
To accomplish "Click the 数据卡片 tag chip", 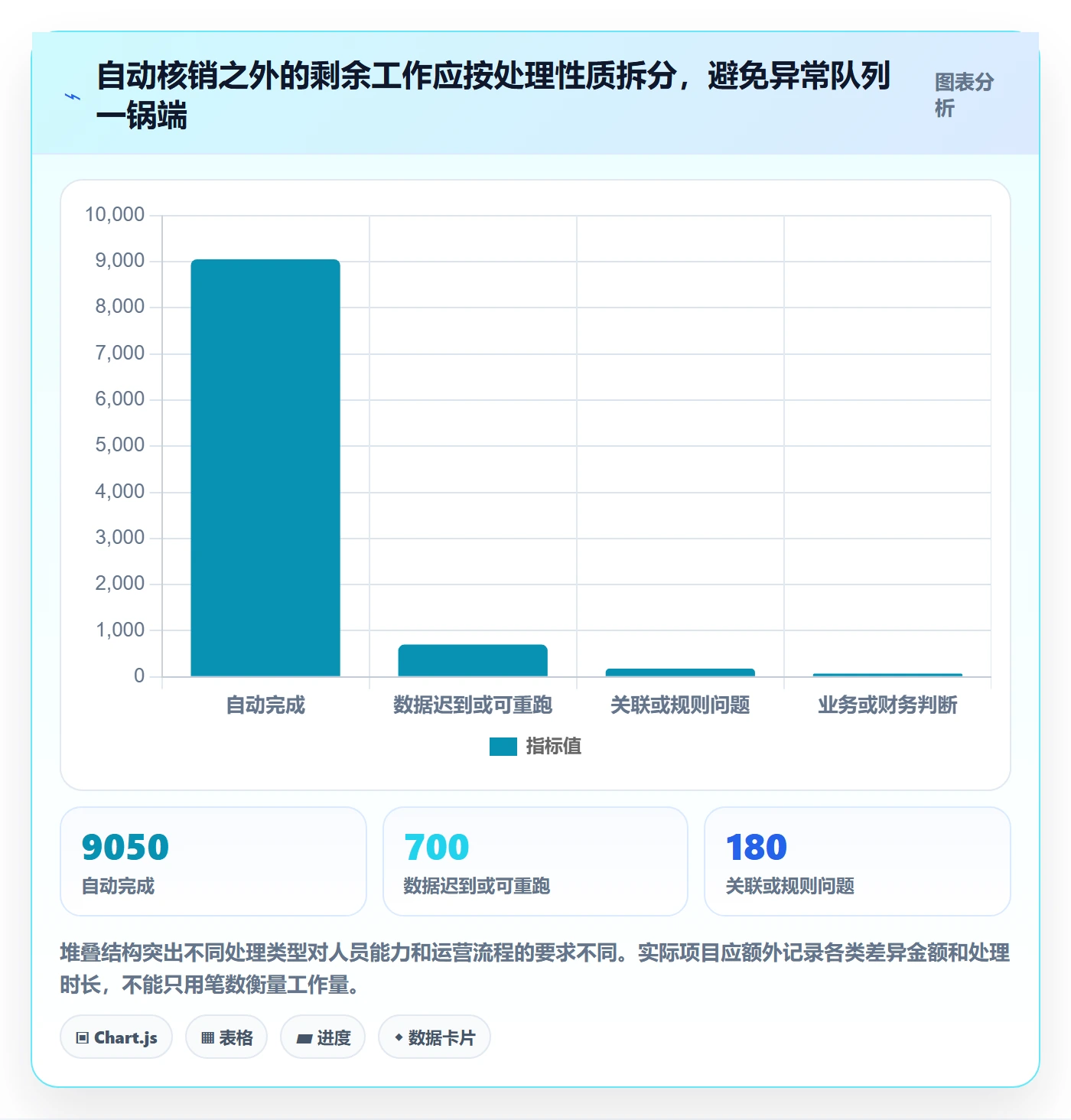I will click(435, 1037).
